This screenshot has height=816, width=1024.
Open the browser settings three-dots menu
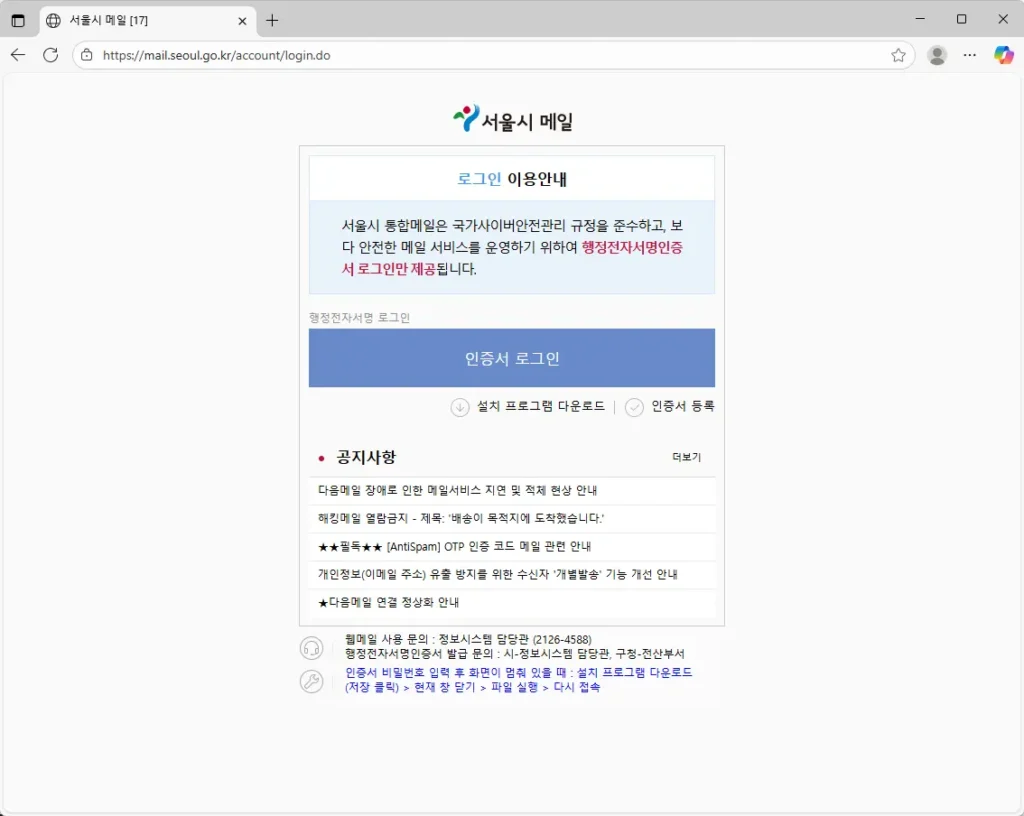[969, 55]
